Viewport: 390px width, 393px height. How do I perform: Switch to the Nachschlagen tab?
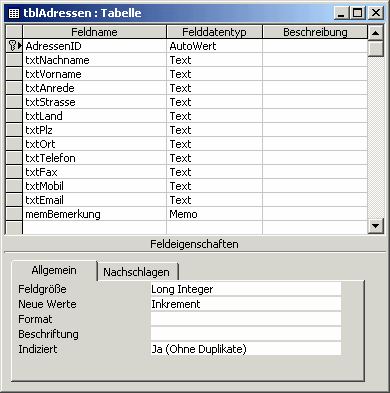pos(137,272)
